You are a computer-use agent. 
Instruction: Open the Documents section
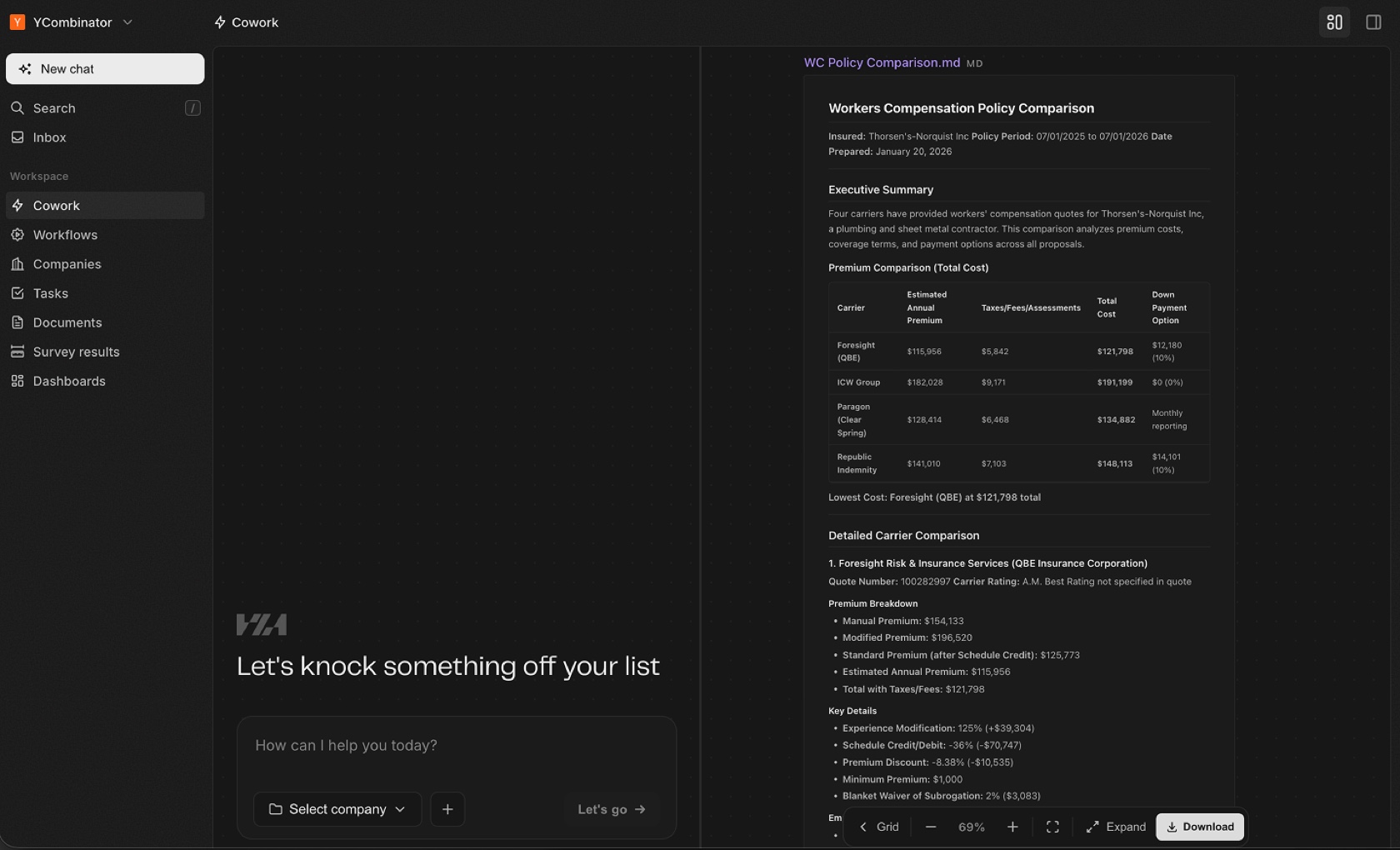click(105, 322)
